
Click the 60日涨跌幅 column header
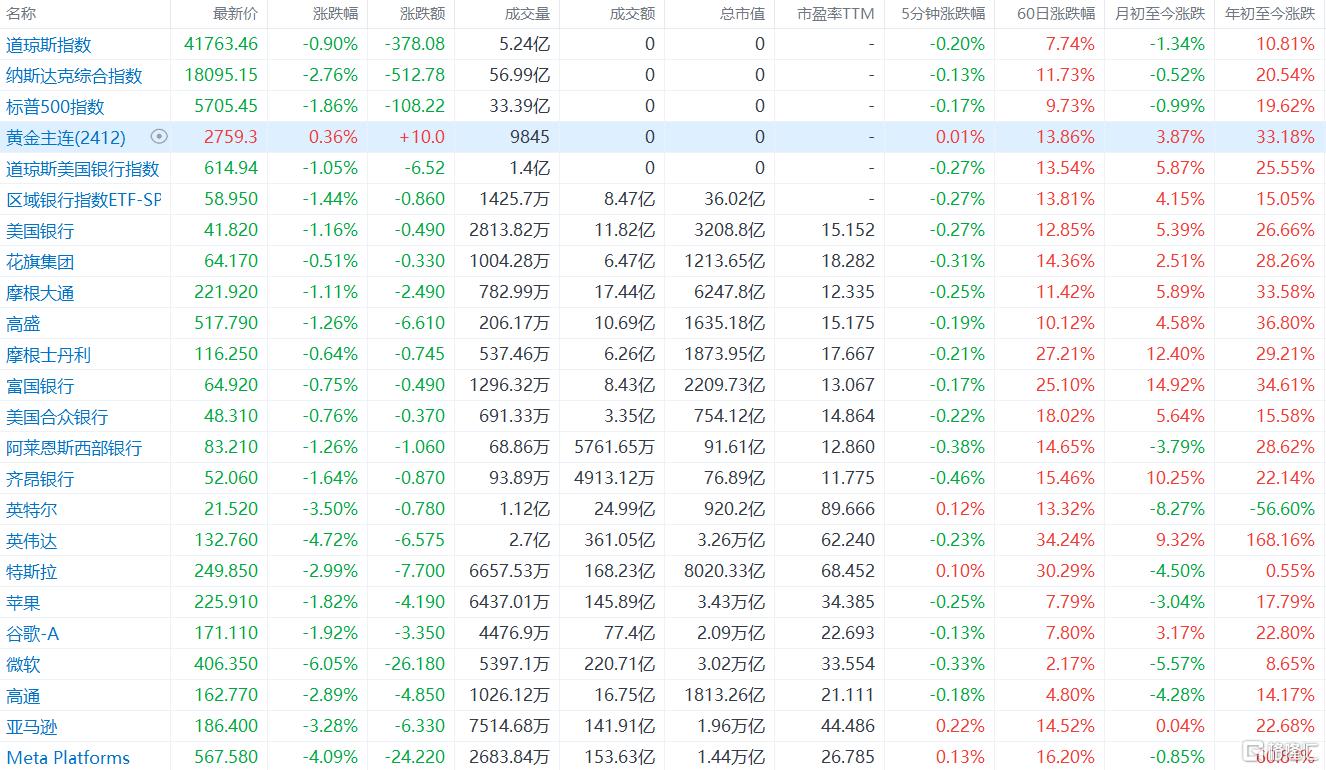coord(1056,14)
